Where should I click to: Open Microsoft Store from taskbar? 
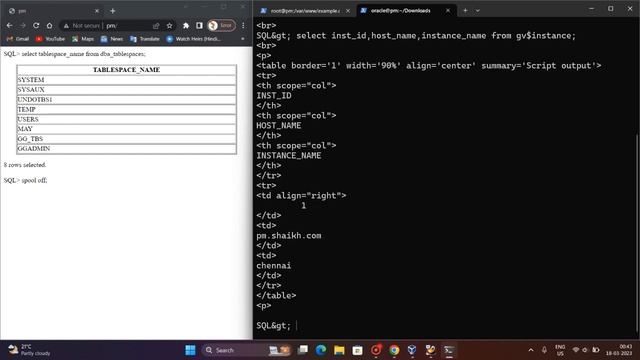357,350
